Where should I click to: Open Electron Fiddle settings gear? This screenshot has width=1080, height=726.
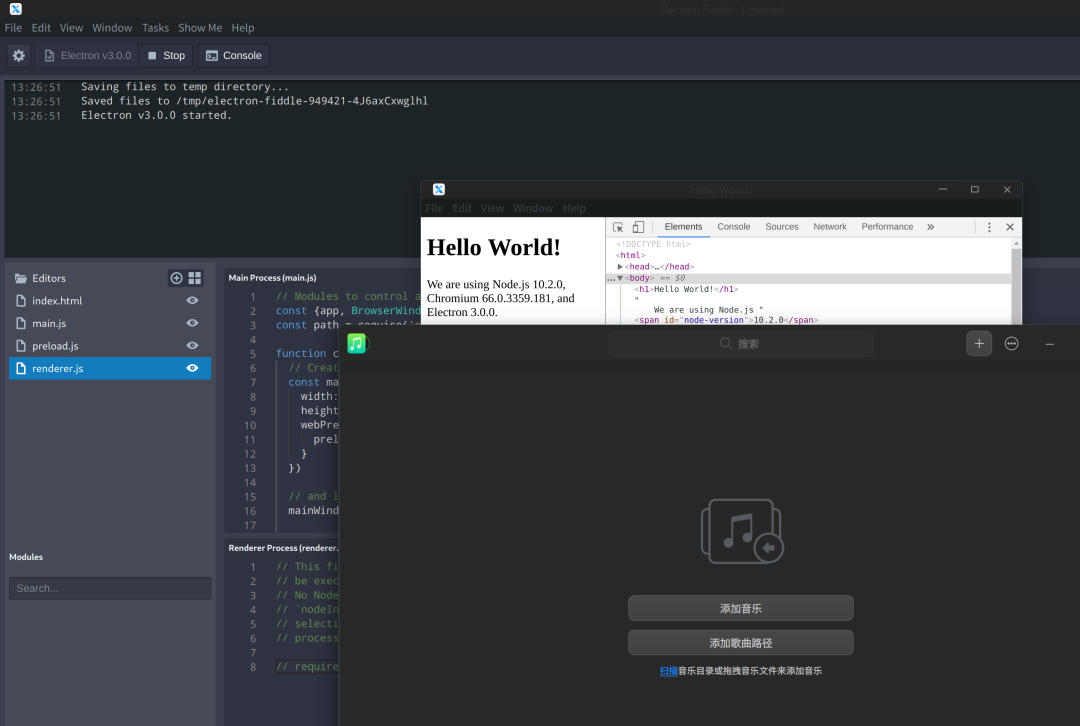[x=19, y=56]
